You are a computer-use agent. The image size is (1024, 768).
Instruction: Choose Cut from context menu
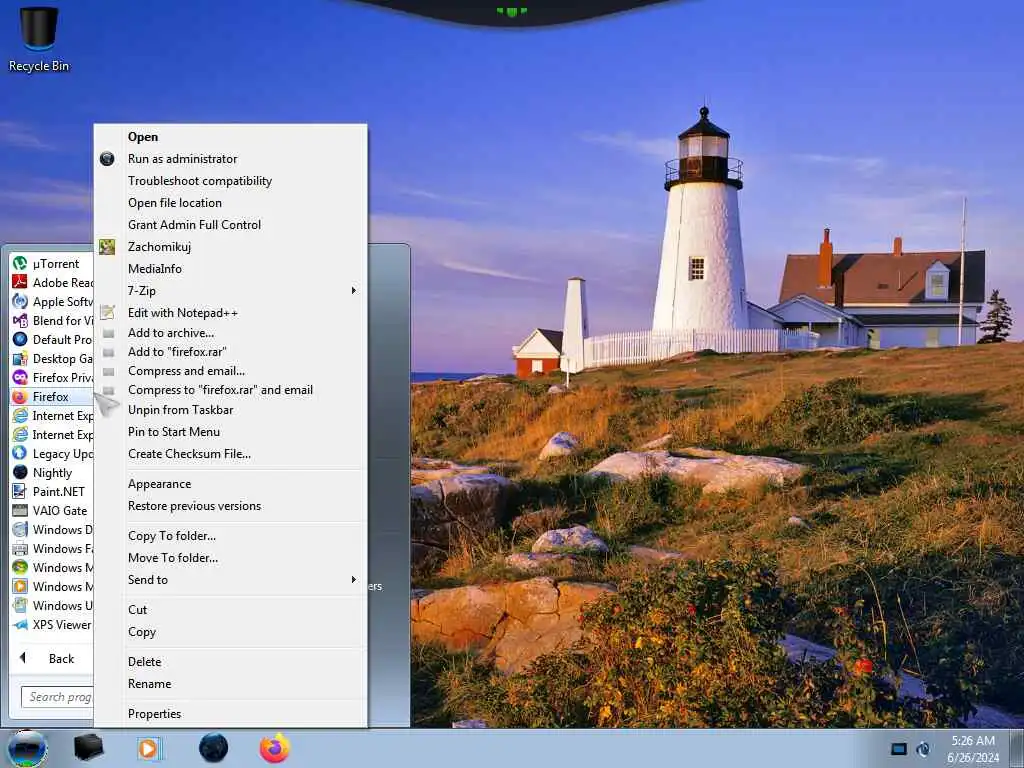point(137,610)
